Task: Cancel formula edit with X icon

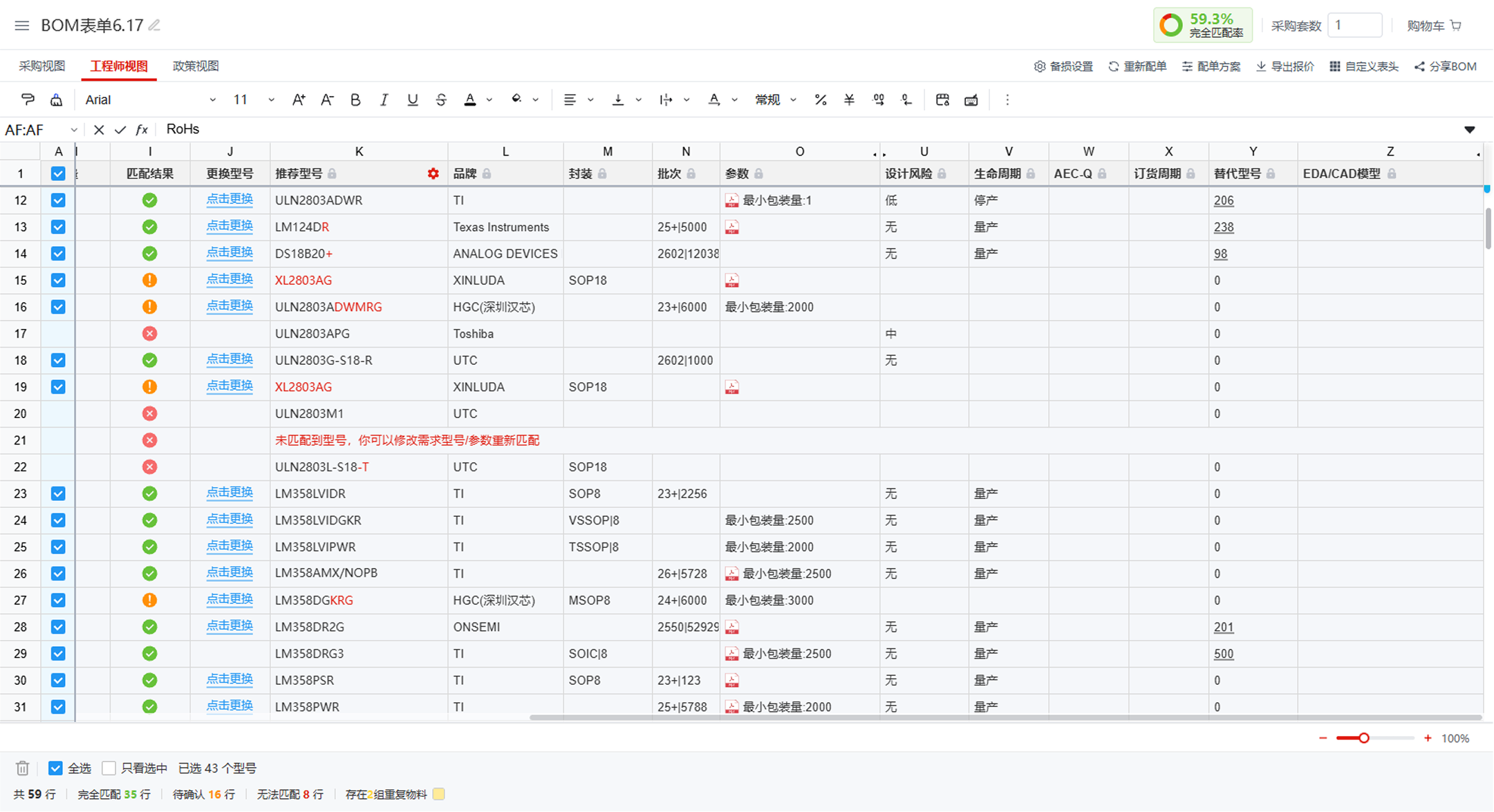Action: pos(99,129)
